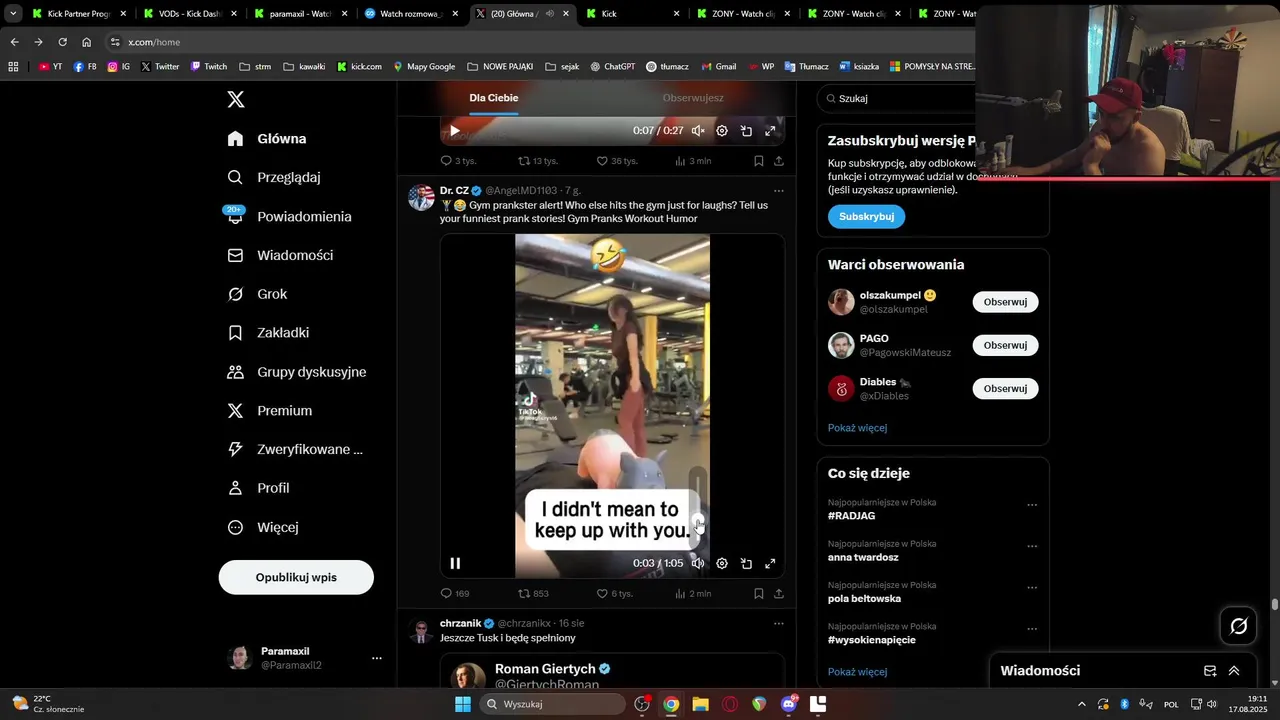Expand the Wiadomości drawer
The image size is (1280, 720).
click(x=1234, y=671)
